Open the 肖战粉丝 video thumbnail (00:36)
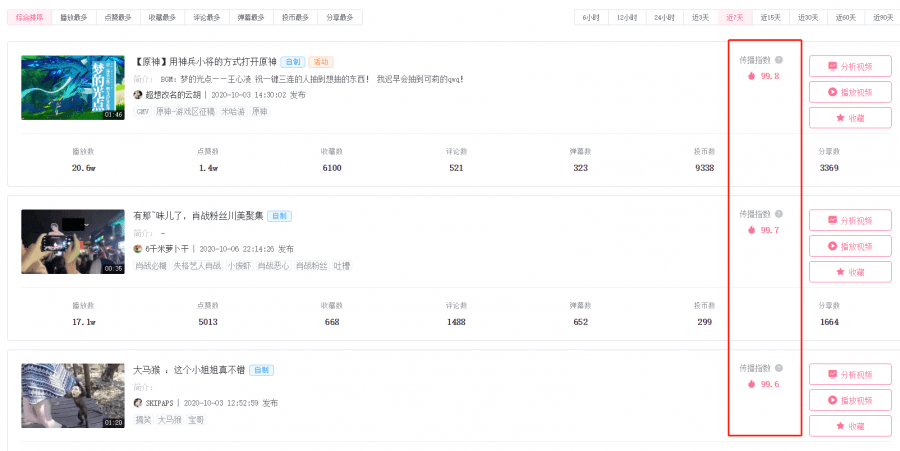The image size is (900, 451). [73, 242]
